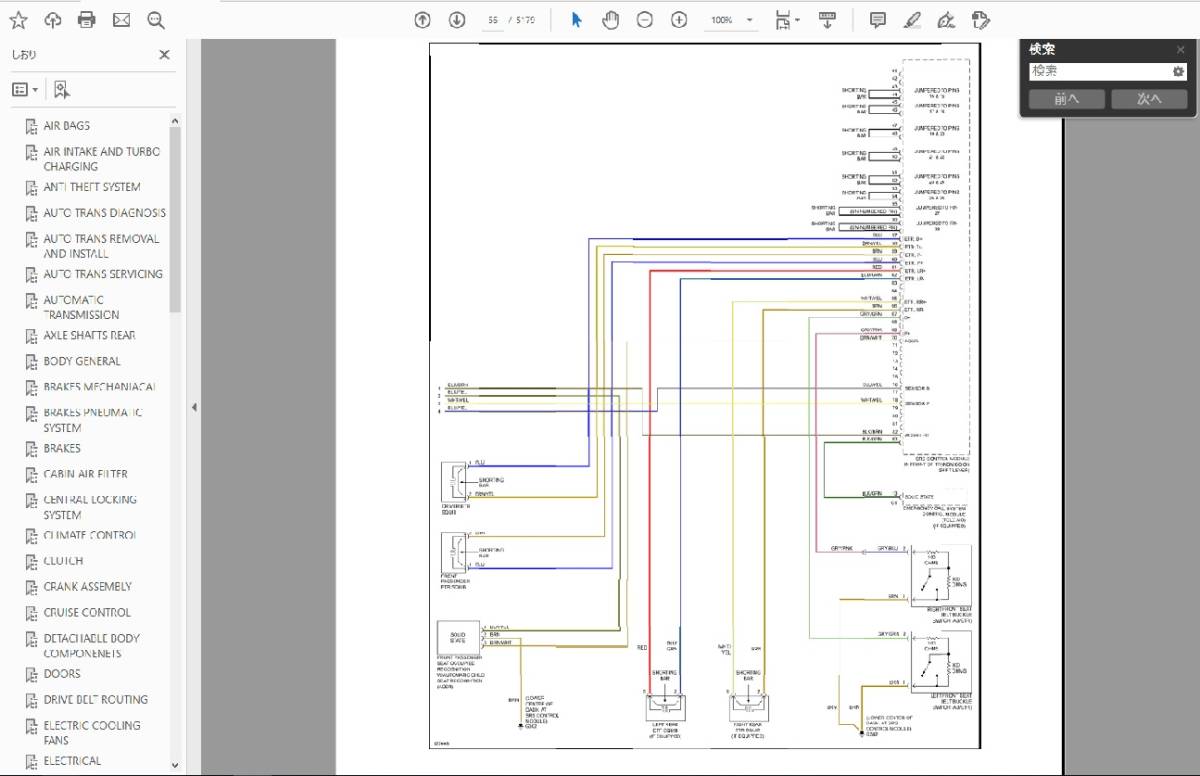Click the bookmarks panel scrollbar thumb

(x=176, y=220)
